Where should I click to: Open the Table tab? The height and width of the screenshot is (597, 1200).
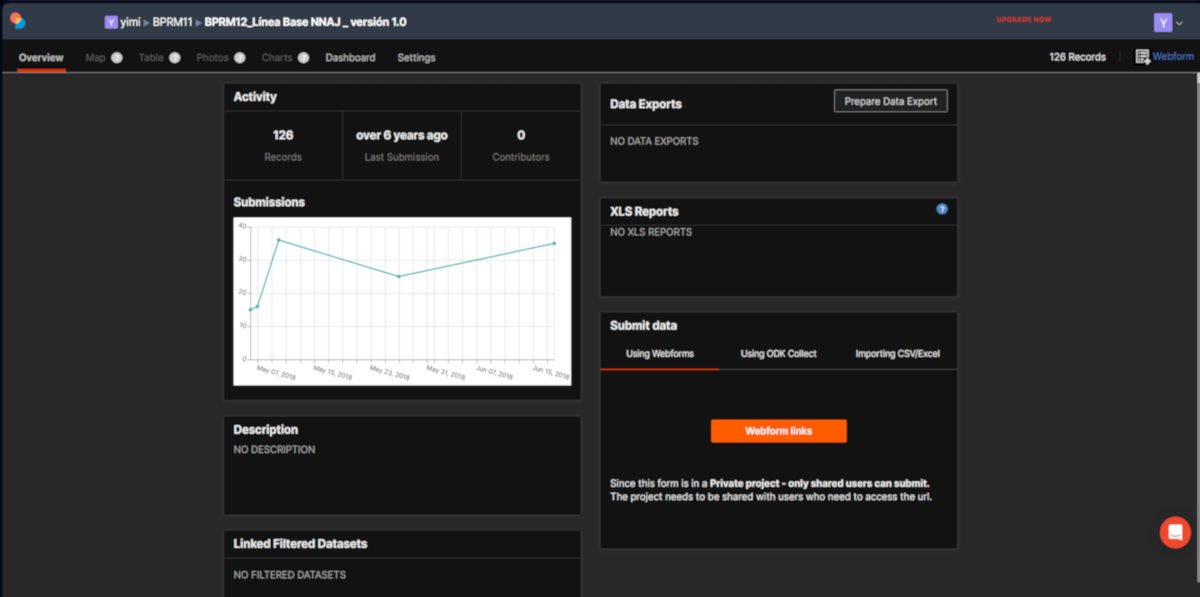(x=151, y=58)
